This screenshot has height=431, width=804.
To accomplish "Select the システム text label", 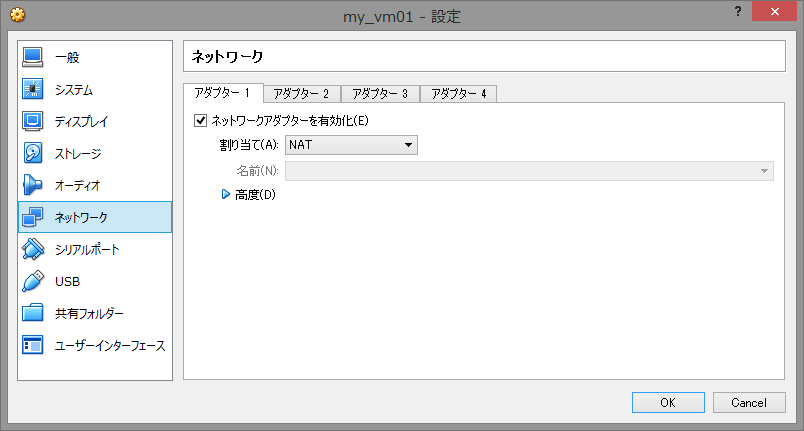I will [74, 90].
